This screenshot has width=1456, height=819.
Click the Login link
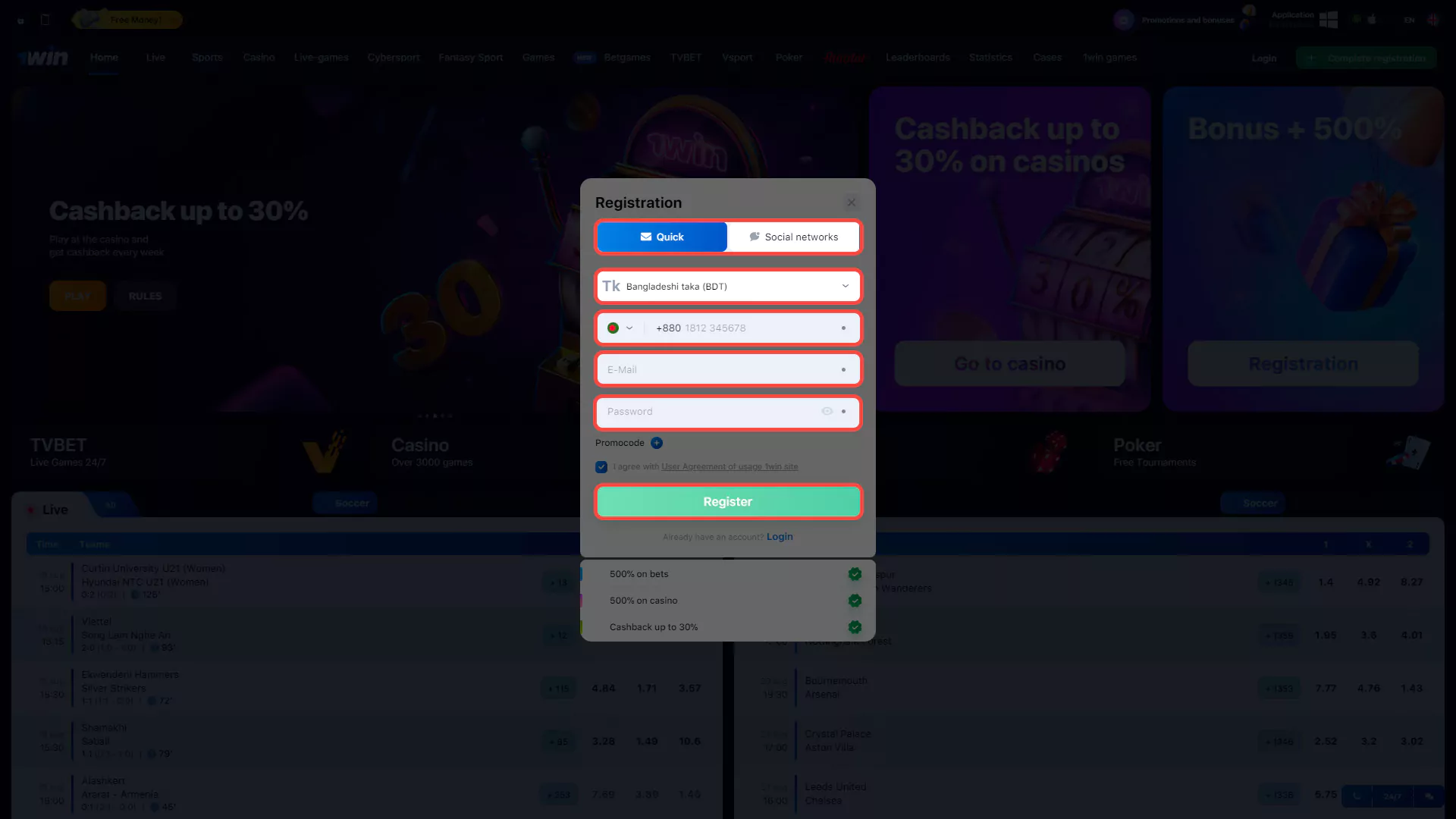(x=780, y=536)
